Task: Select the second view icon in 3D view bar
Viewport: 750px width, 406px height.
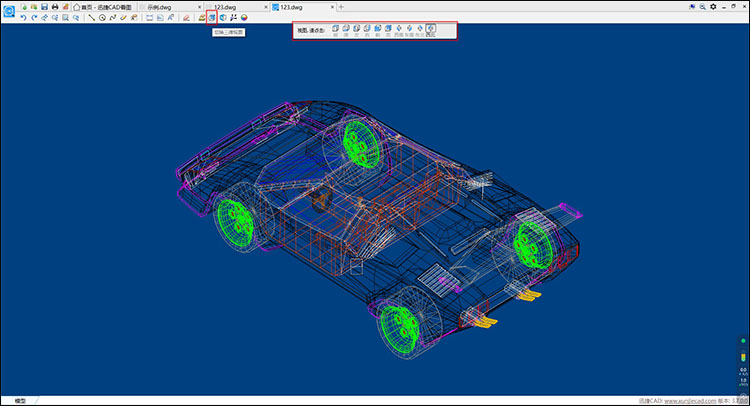Action: point(346,29)
